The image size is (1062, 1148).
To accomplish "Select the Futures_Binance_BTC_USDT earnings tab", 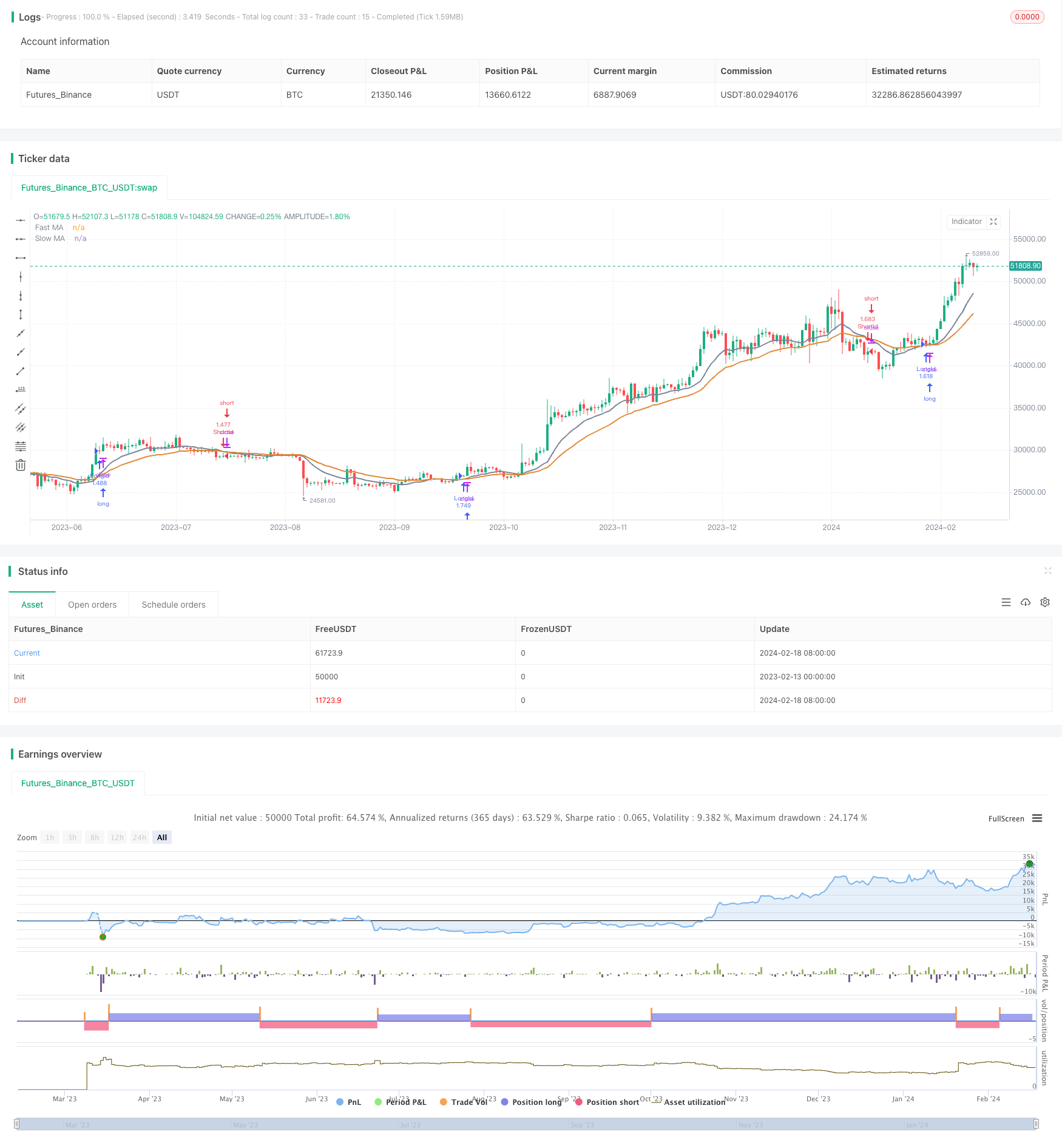I will coord(78,783).
